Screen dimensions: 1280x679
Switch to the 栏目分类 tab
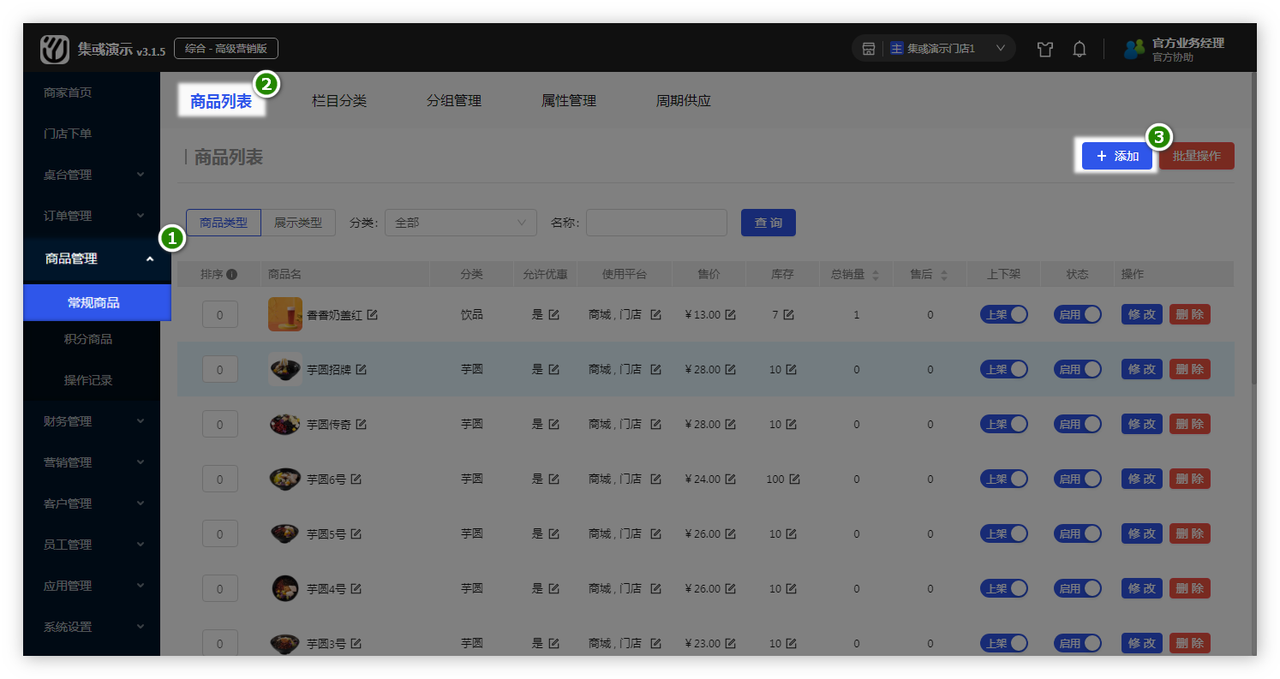tap(339, 101)
